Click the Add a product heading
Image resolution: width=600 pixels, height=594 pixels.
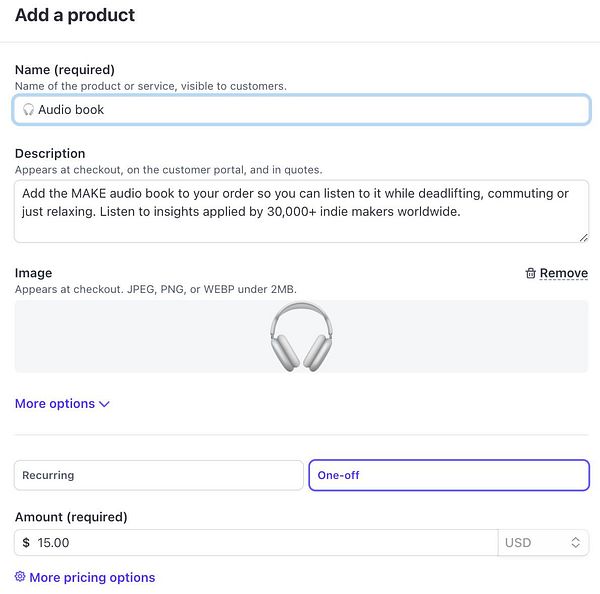75,15
